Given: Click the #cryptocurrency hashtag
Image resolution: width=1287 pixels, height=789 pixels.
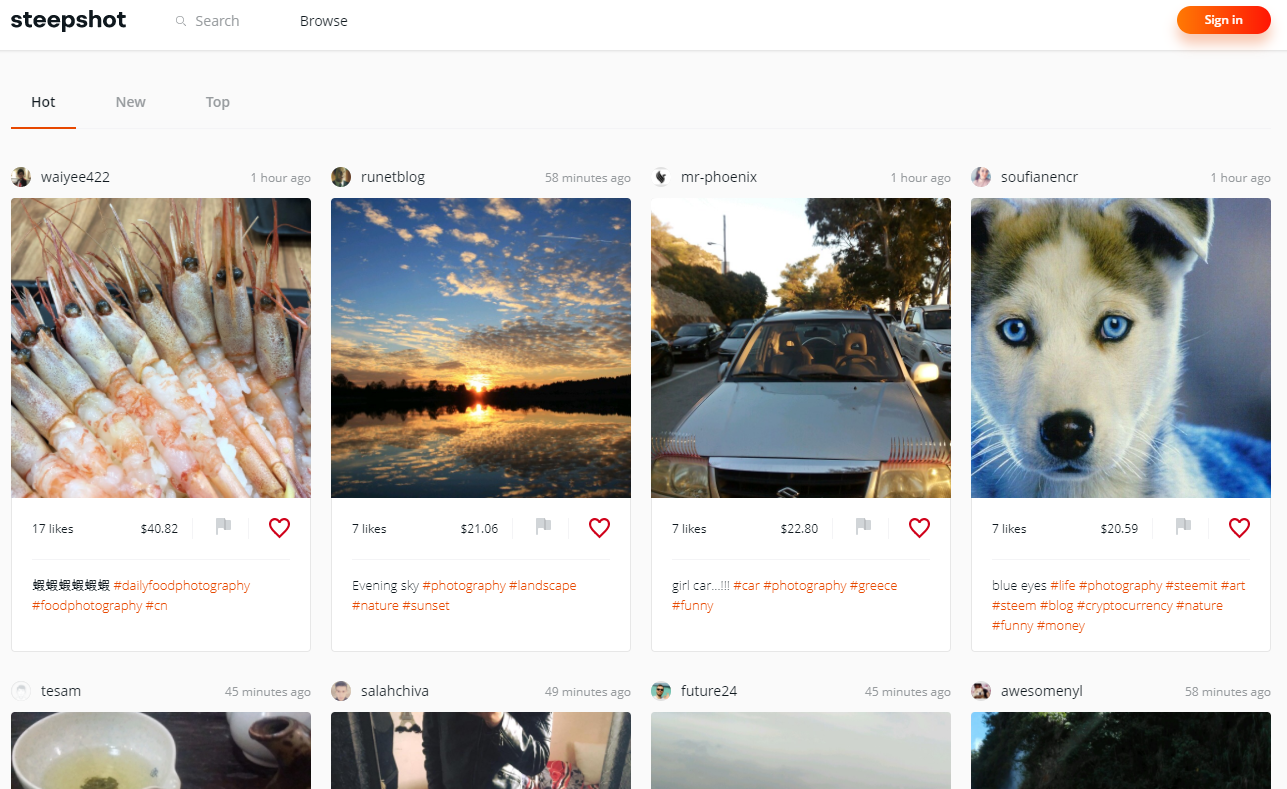Looking at the screenshot, I should [x=1125, y=606].
